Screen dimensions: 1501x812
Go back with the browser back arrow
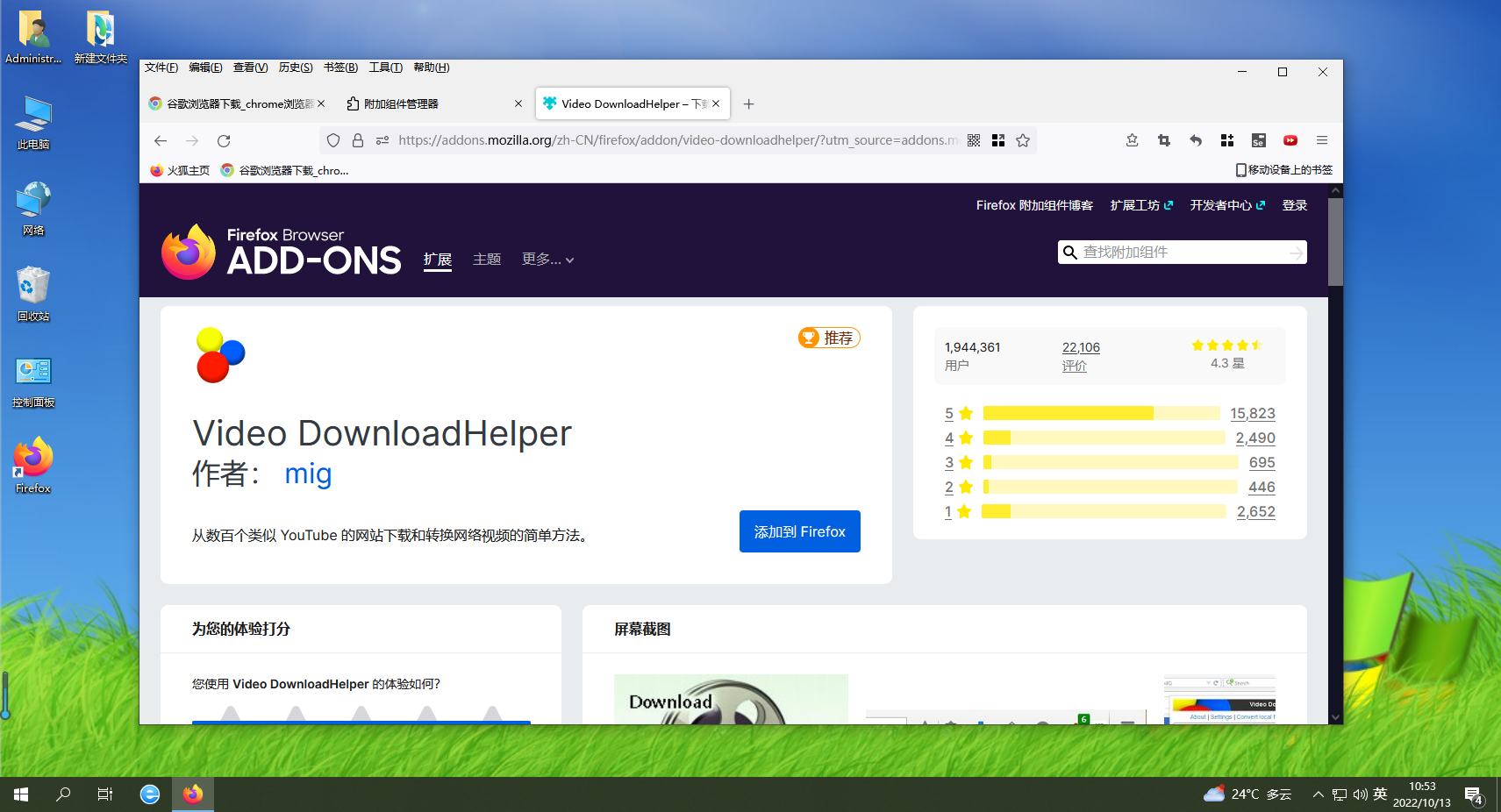tap(161, 140)
